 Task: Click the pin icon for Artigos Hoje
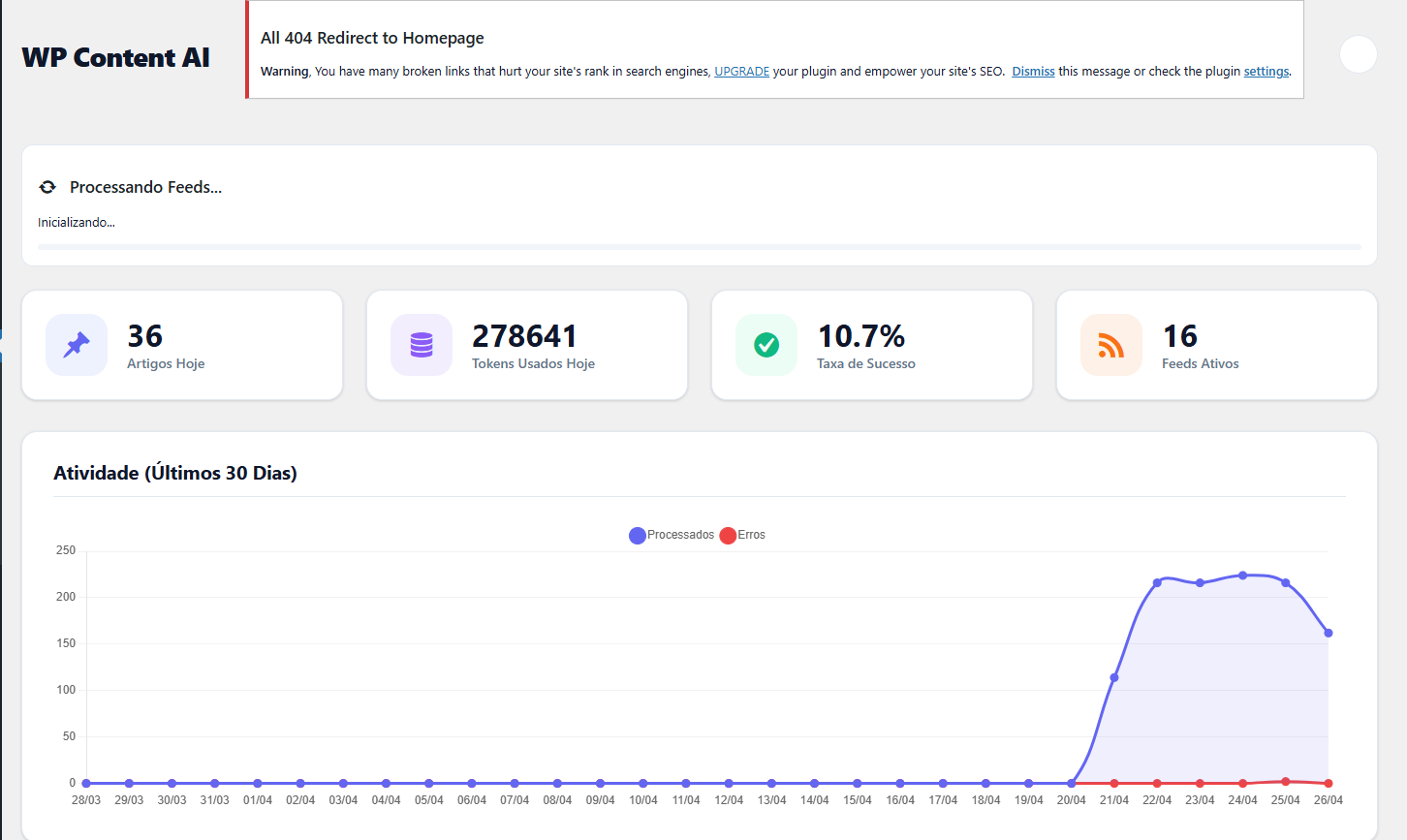77,345
